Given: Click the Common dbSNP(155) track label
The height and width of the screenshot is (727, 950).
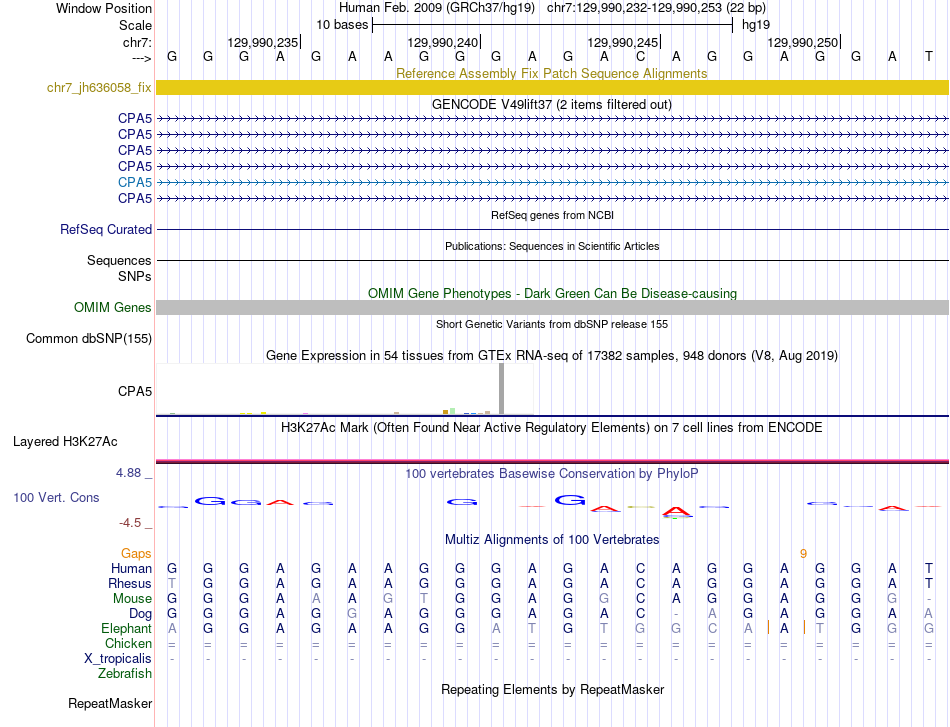Looking at the screenshot, I should pyautogui.click(x=88, y=339).
